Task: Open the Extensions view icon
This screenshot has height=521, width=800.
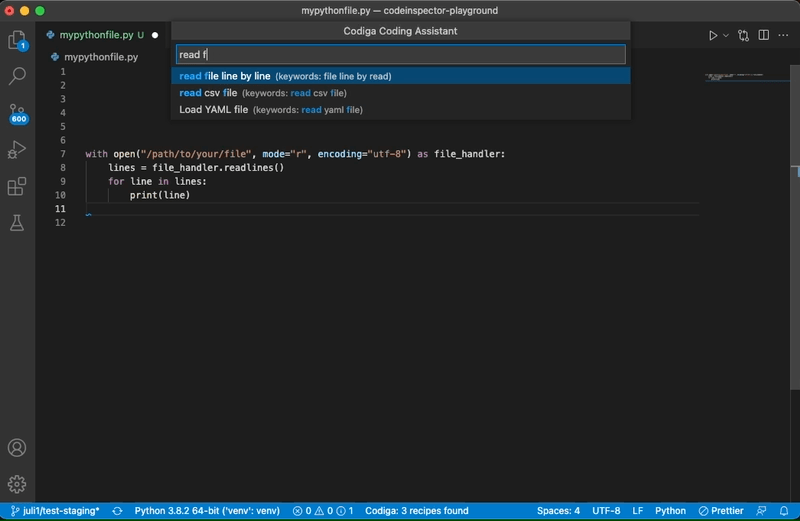Action: click(x=17, y=186)
